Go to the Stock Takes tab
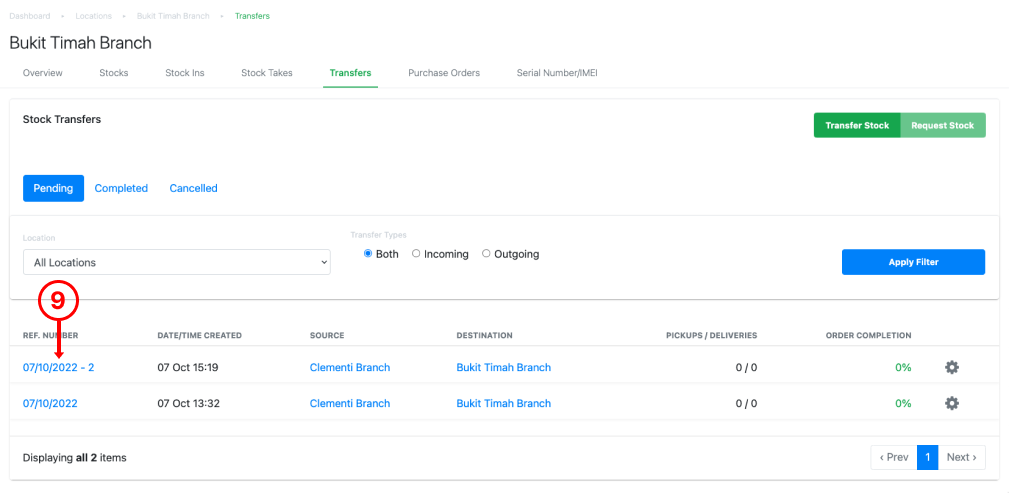Screen dimensions: 1009x493 click(267, 73)
